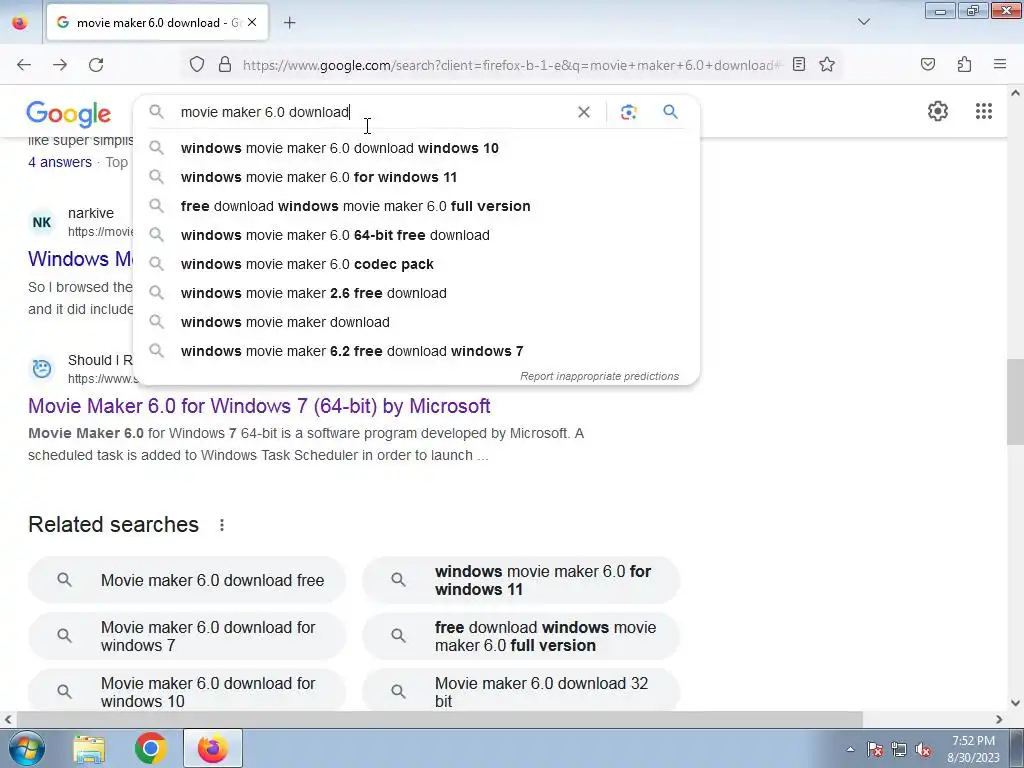Click related search 'Movie maker 6.0 download for windows 10'
The image size is (1024, 768).
[187, 692]
